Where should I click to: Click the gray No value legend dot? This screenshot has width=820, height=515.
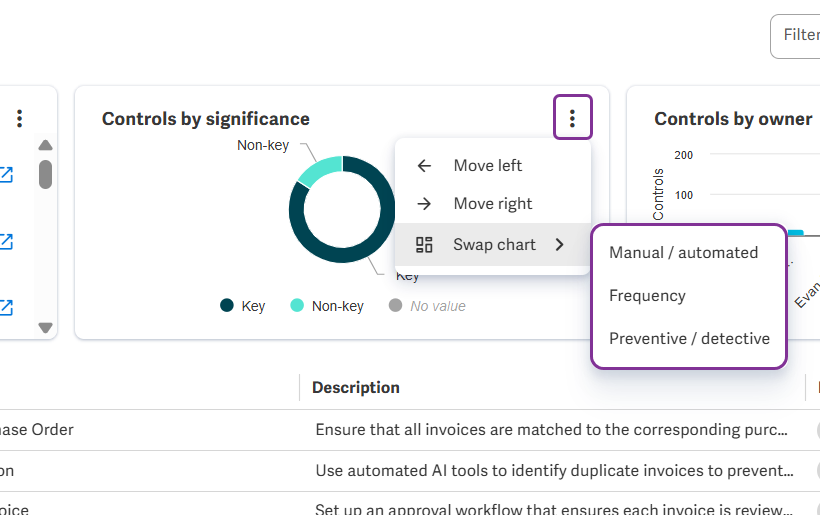click(395, 305)
